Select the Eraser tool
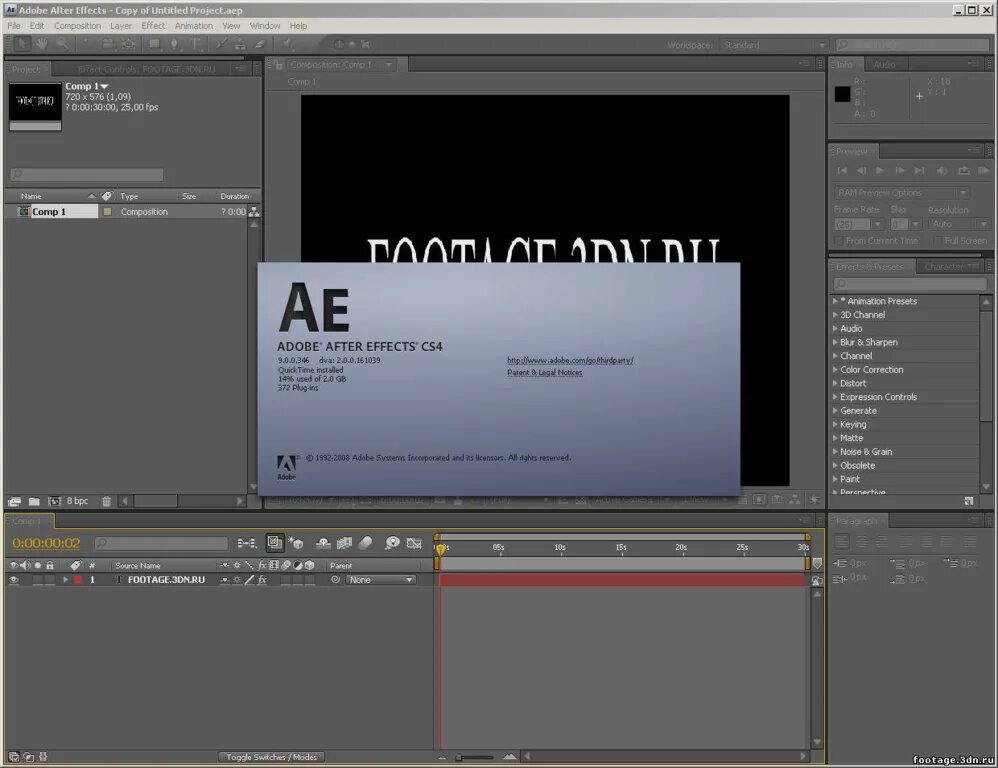Screen dimensions: 998x768 [260, 44]
